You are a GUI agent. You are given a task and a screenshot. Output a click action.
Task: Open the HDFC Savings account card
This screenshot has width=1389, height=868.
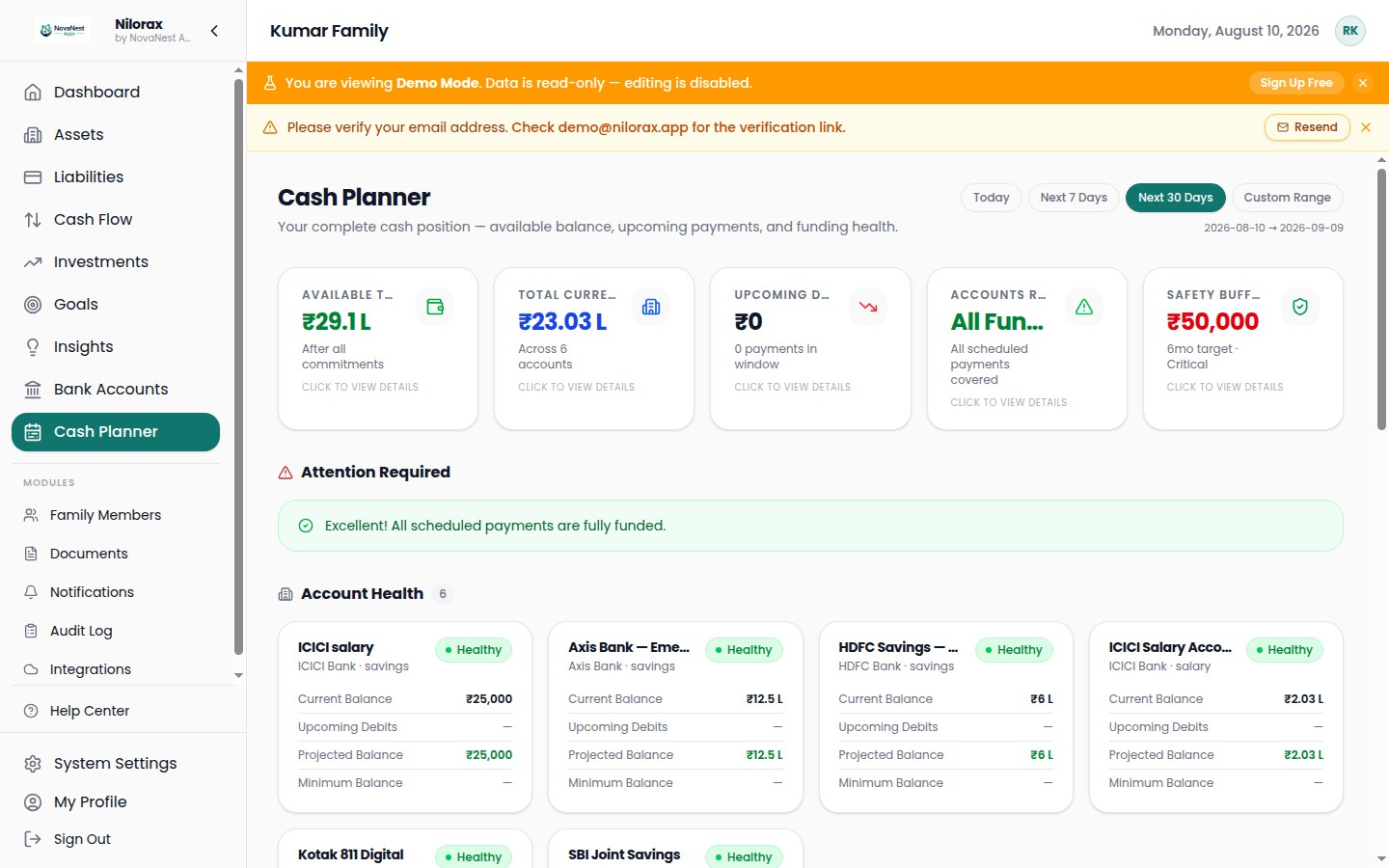tap(945, 718)
